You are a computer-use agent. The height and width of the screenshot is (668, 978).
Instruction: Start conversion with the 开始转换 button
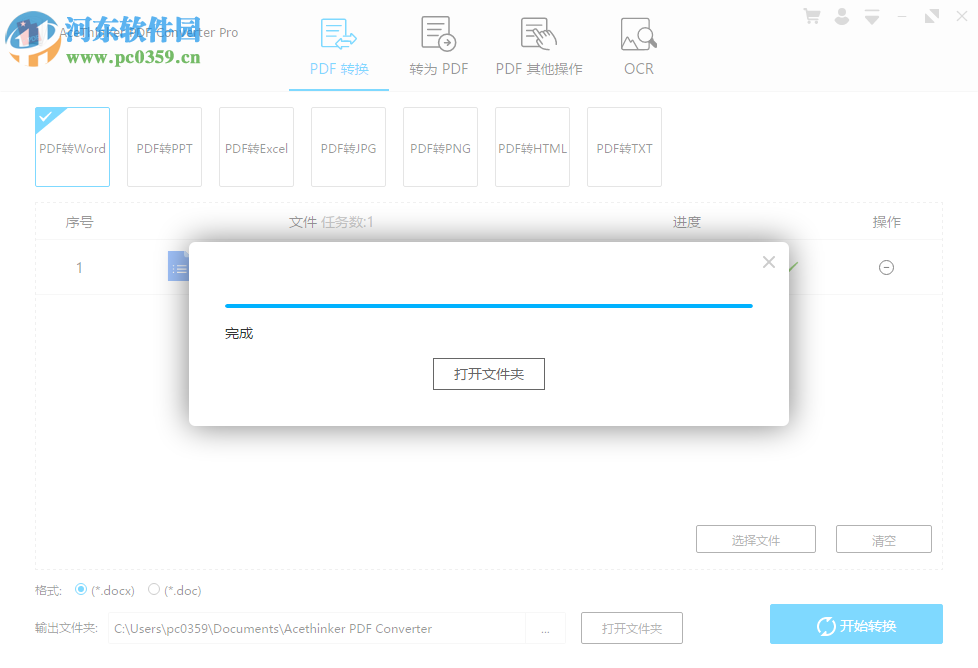tap(856, 624)
